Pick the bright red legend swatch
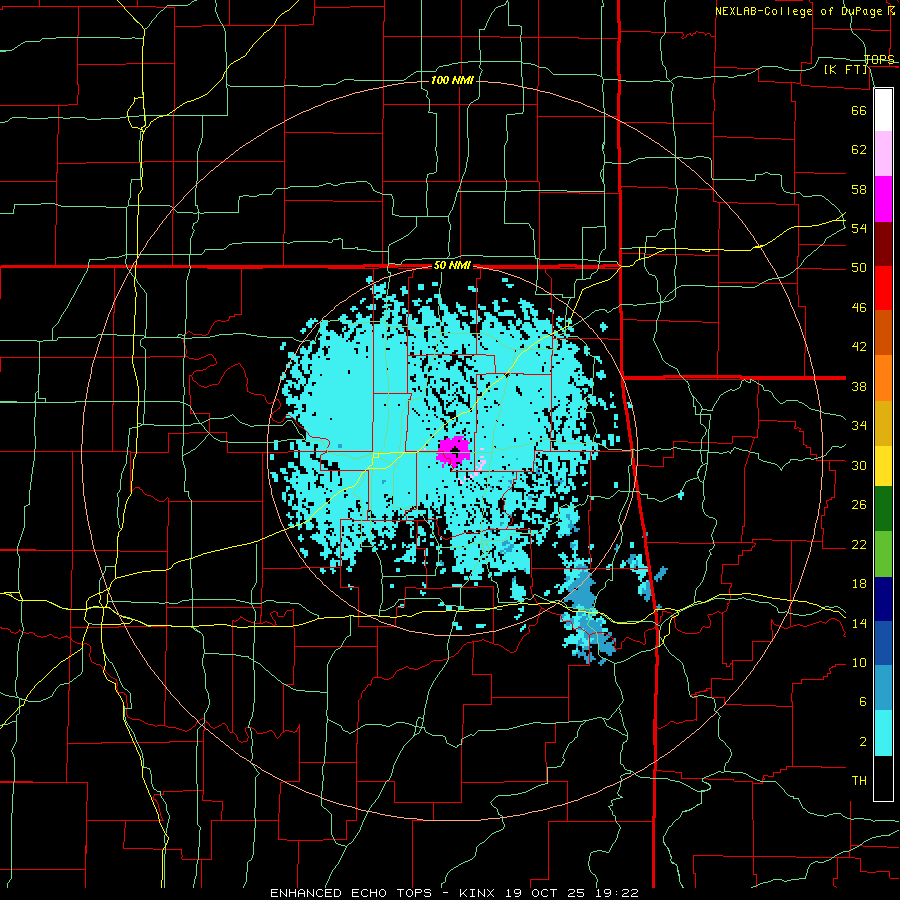The width and height of the screenshot is (900, 900). (x=883, y=288)
